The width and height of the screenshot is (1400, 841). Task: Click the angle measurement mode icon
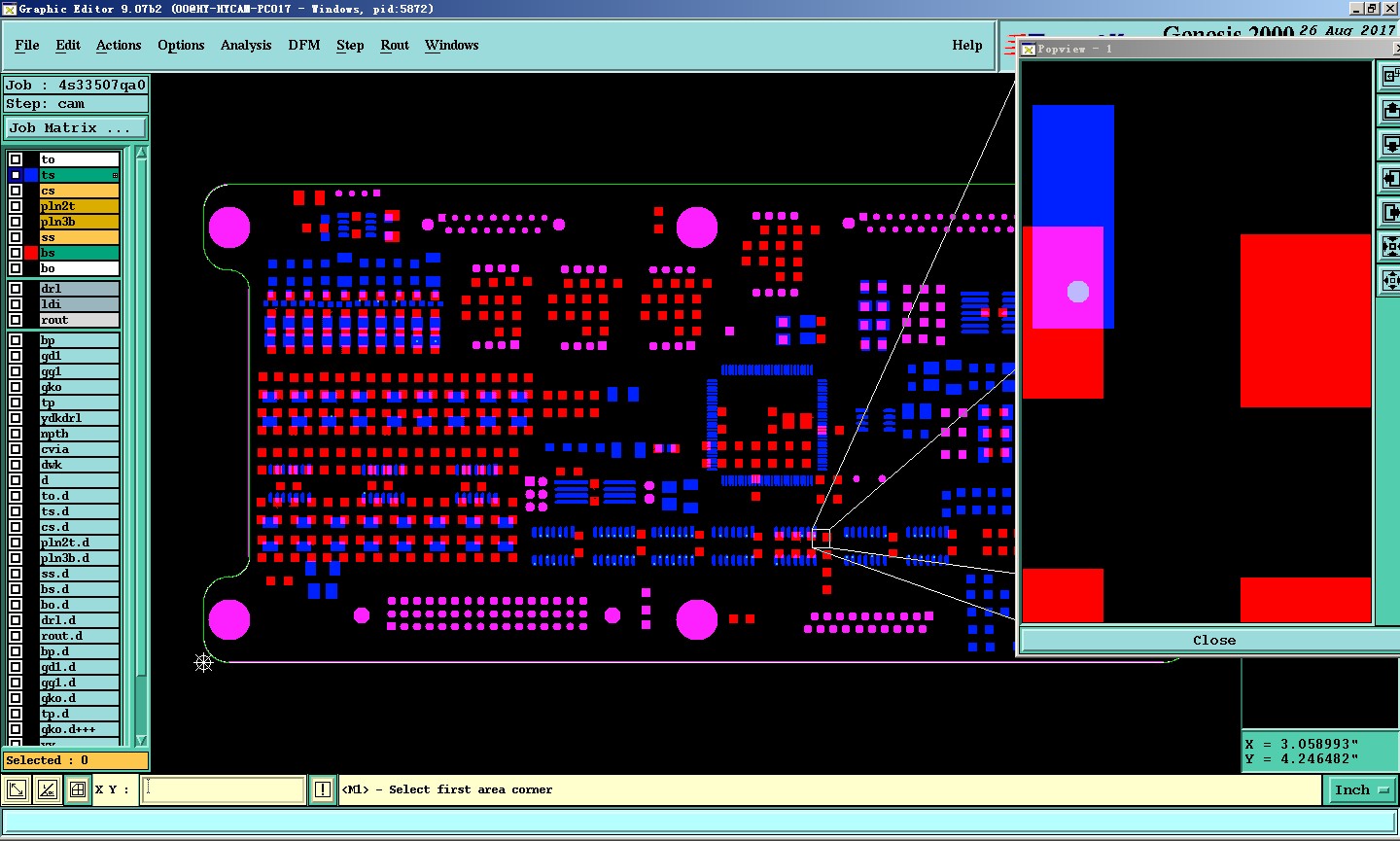pos(47,789)
